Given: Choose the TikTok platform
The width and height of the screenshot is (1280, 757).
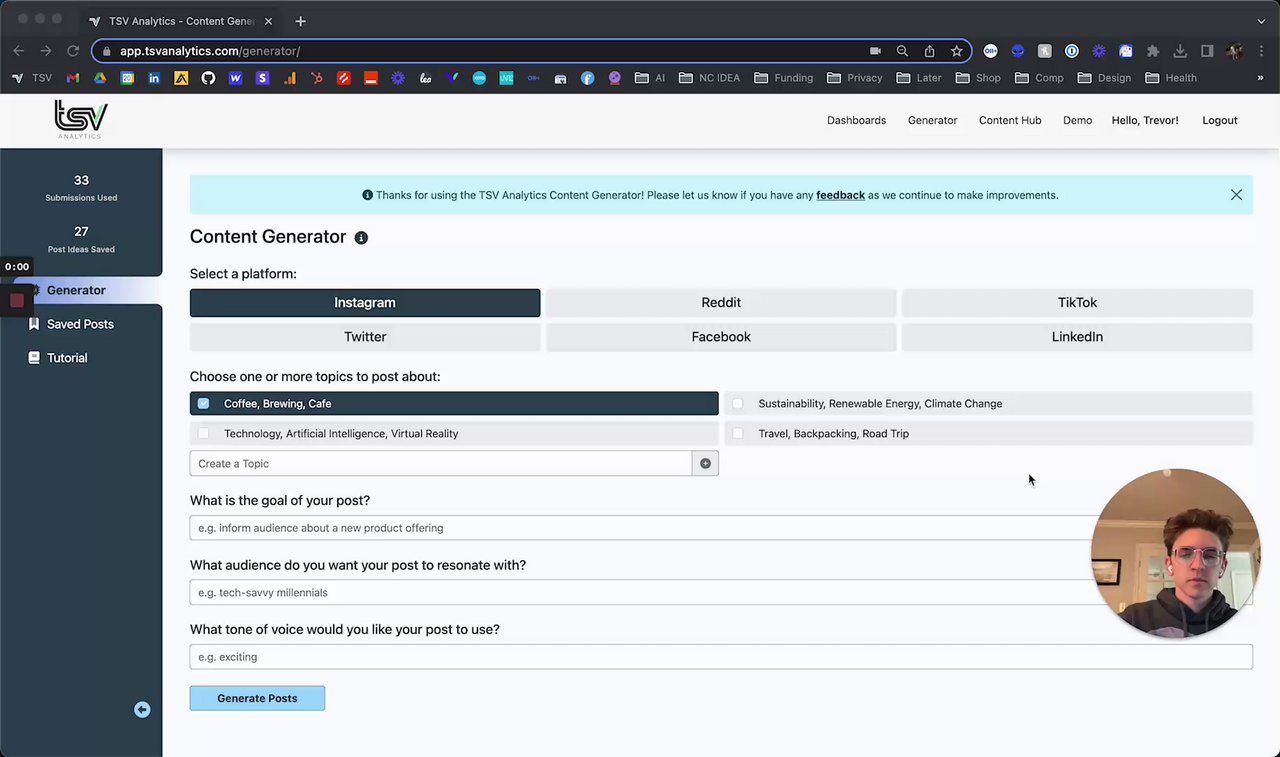Looking at the screenshot, I should click(x=1077, y=303).
